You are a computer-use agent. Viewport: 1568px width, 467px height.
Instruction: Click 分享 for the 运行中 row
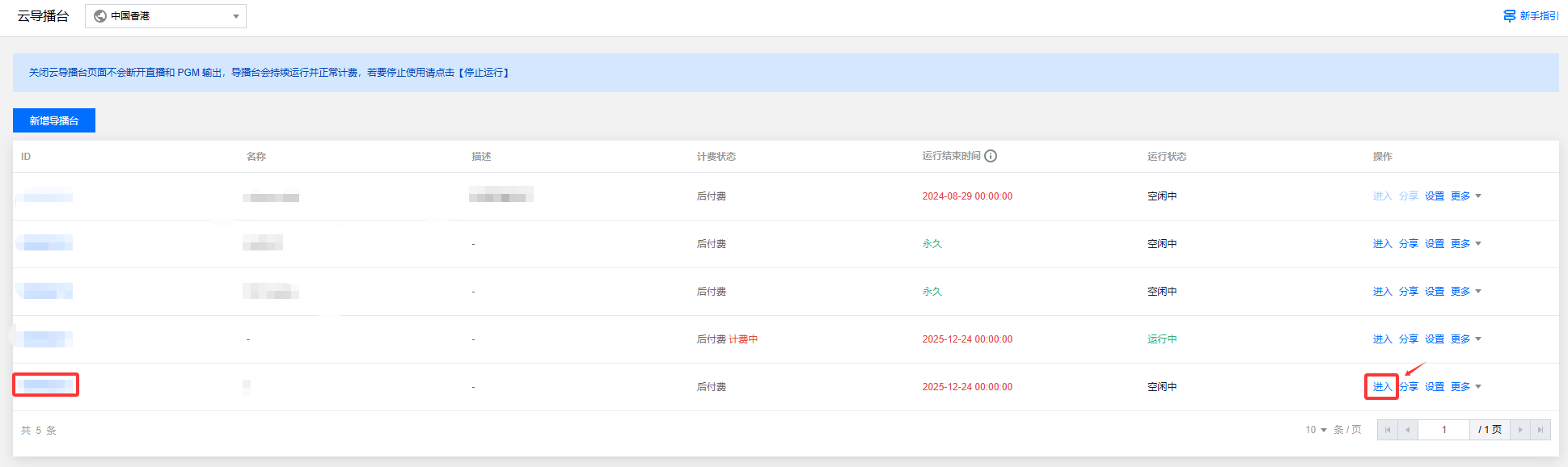(x=1409, y=339)
